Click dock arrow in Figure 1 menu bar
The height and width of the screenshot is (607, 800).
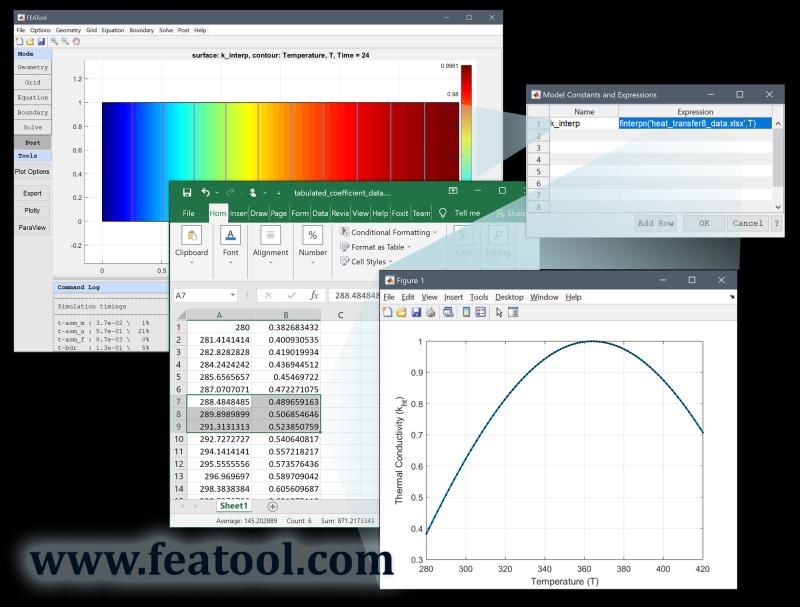click(732, 297)
